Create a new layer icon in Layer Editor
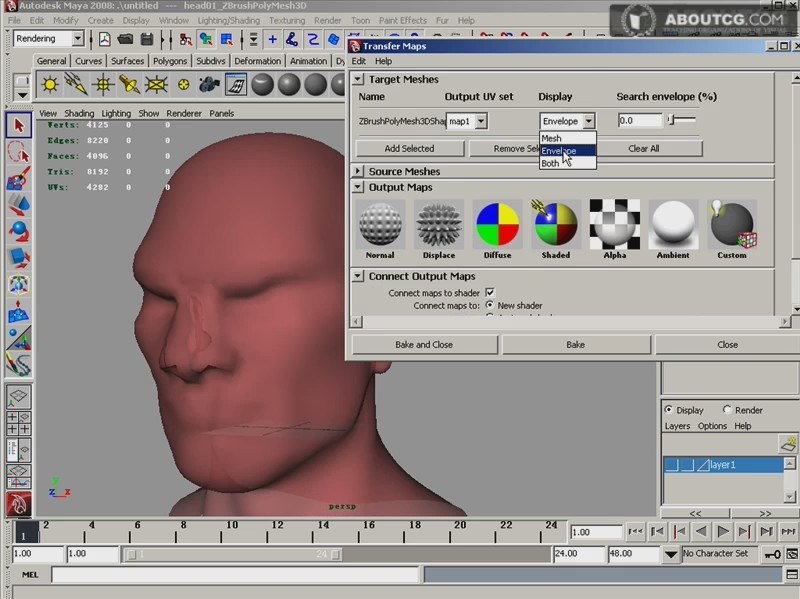This screenshot has height=599, width=800. 788,443
